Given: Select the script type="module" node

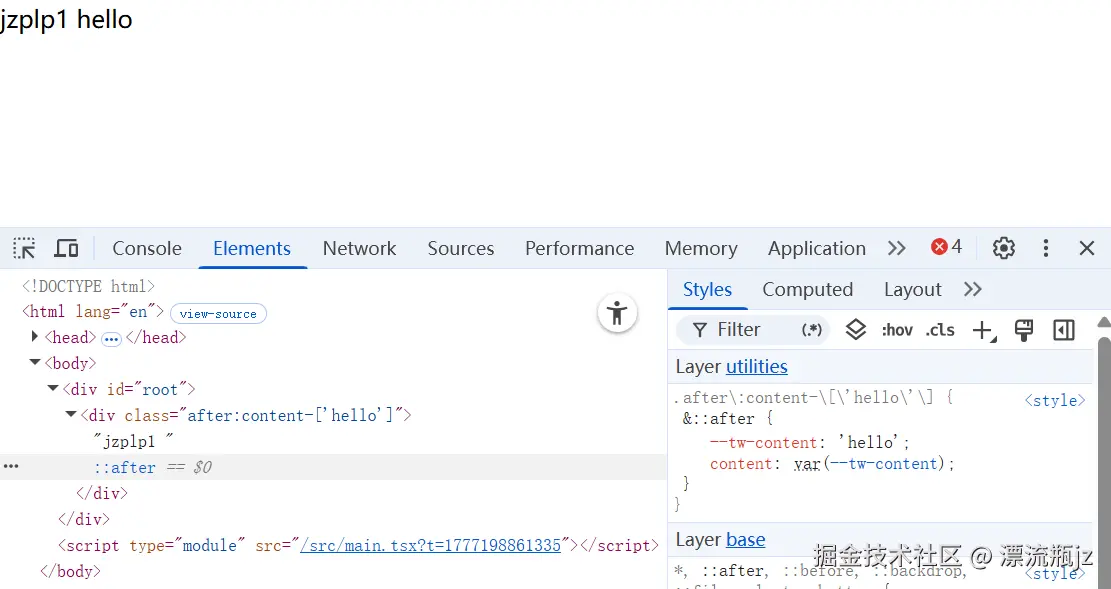Looking at the screenshot, I should pyautogui.click(x=358, y=545).
